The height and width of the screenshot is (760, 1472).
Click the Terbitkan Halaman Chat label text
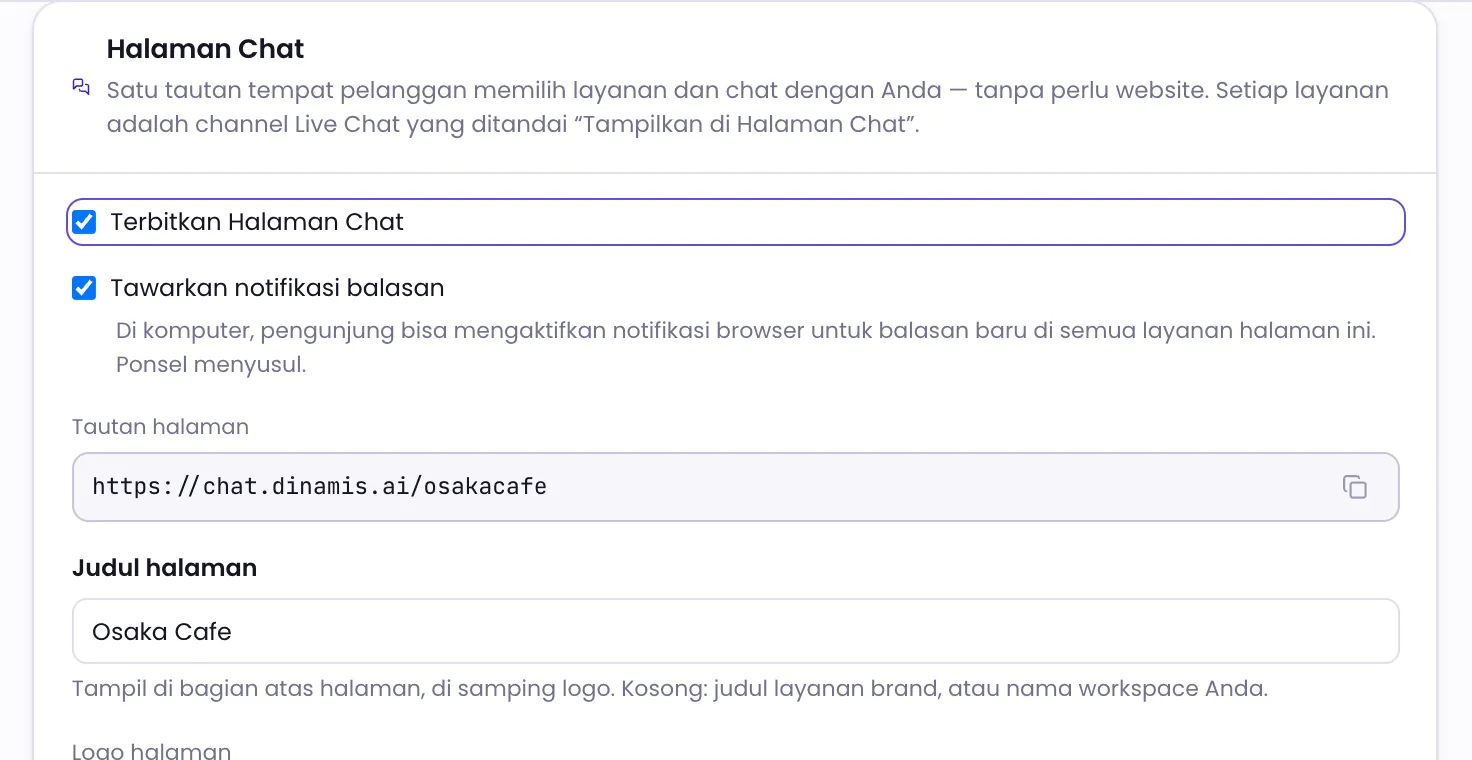coord(257,222)
